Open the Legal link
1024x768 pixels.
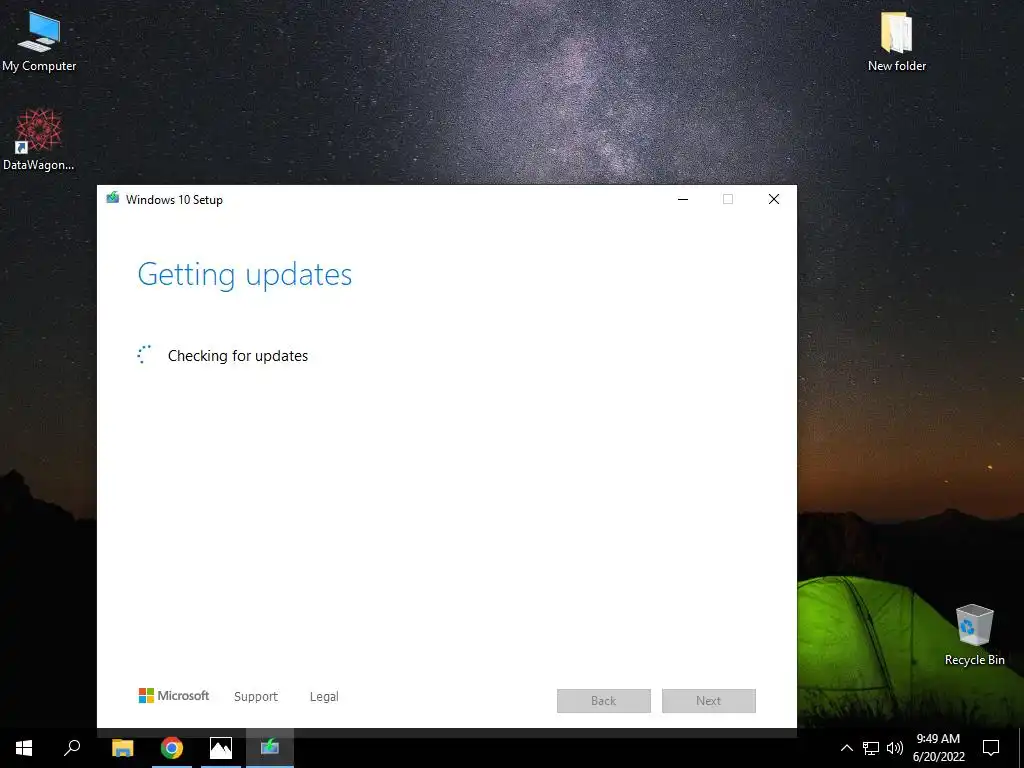pyautogui.click(x=324, y=697)
